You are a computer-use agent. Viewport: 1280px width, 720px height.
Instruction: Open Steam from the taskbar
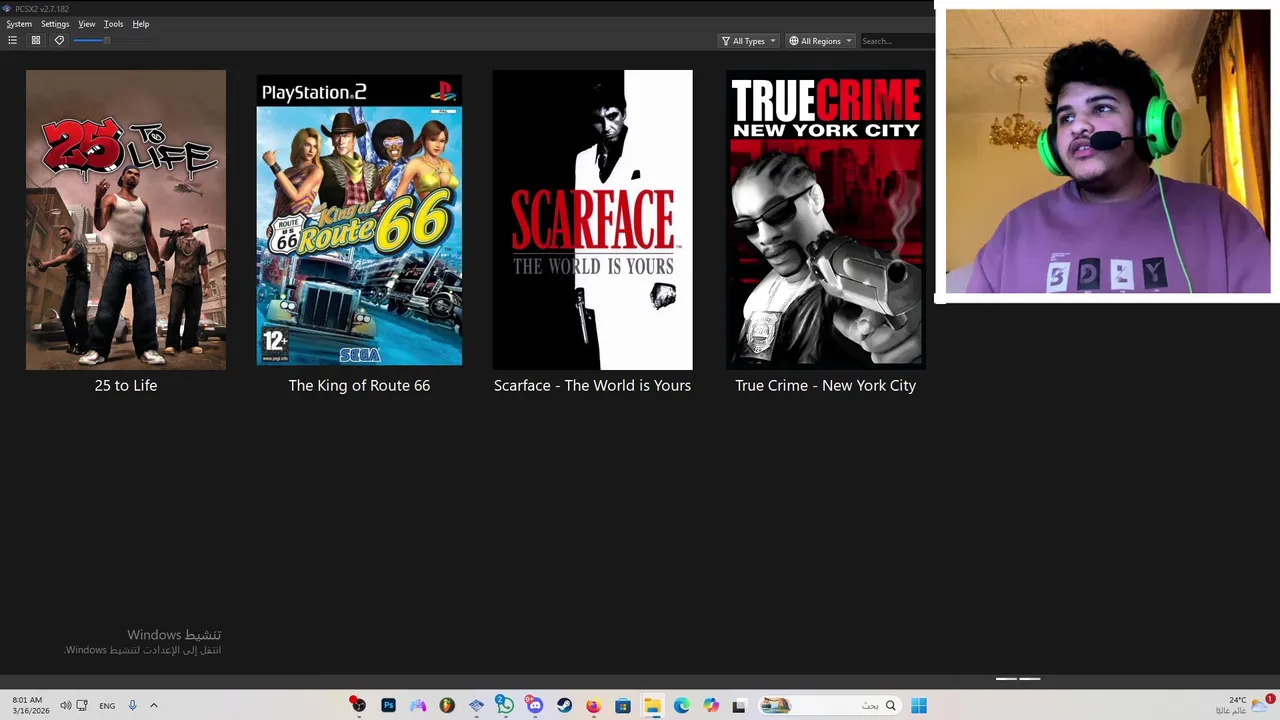(x=564, y=706)
